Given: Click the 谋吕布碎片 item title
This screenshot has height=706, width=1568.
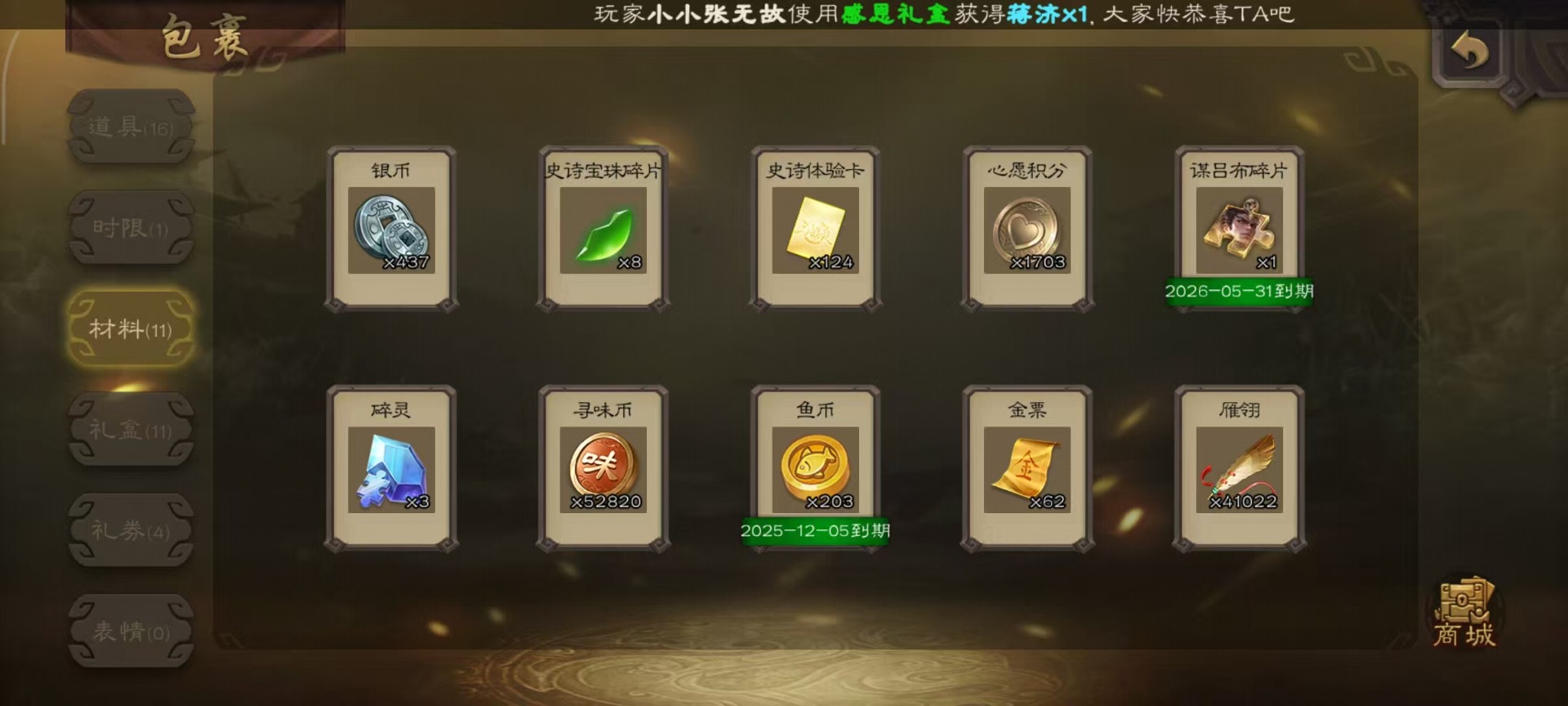Looking at the screenshot, I should [1239, 170].
